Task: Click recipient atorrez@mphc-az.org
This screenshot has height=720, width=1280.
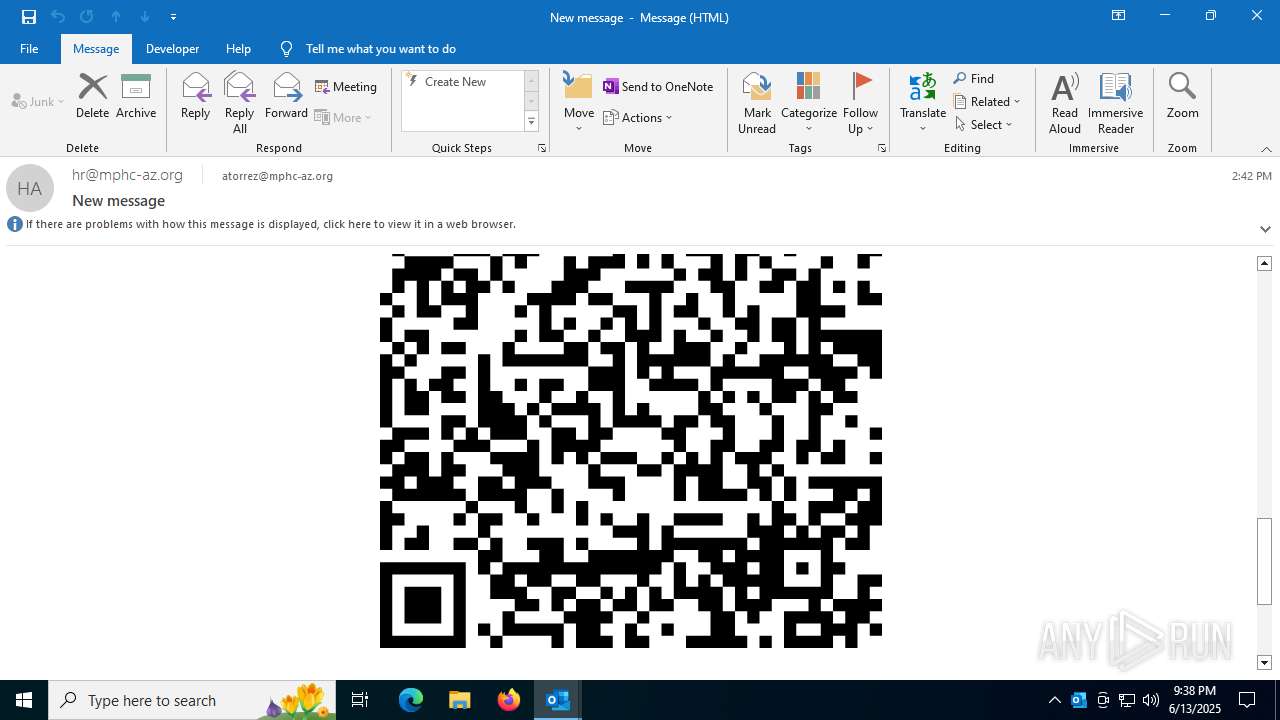Action: pyautogui.click(x=277, y=176)
